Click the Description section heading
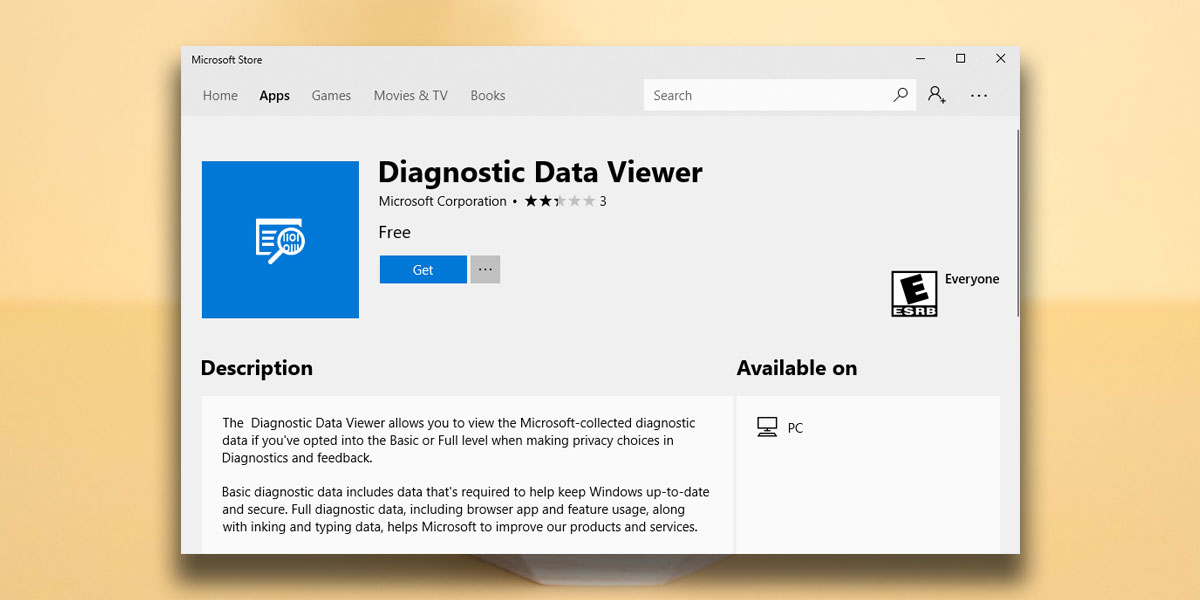The image size is (1200, 600). coord(256,368)
